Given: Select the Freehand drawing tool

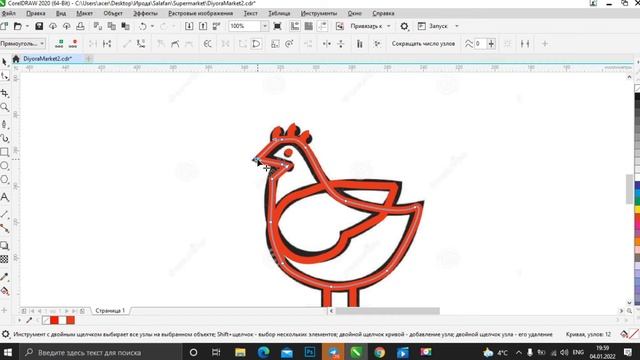Looking at the screenshot, I should [x=4, y=124].
